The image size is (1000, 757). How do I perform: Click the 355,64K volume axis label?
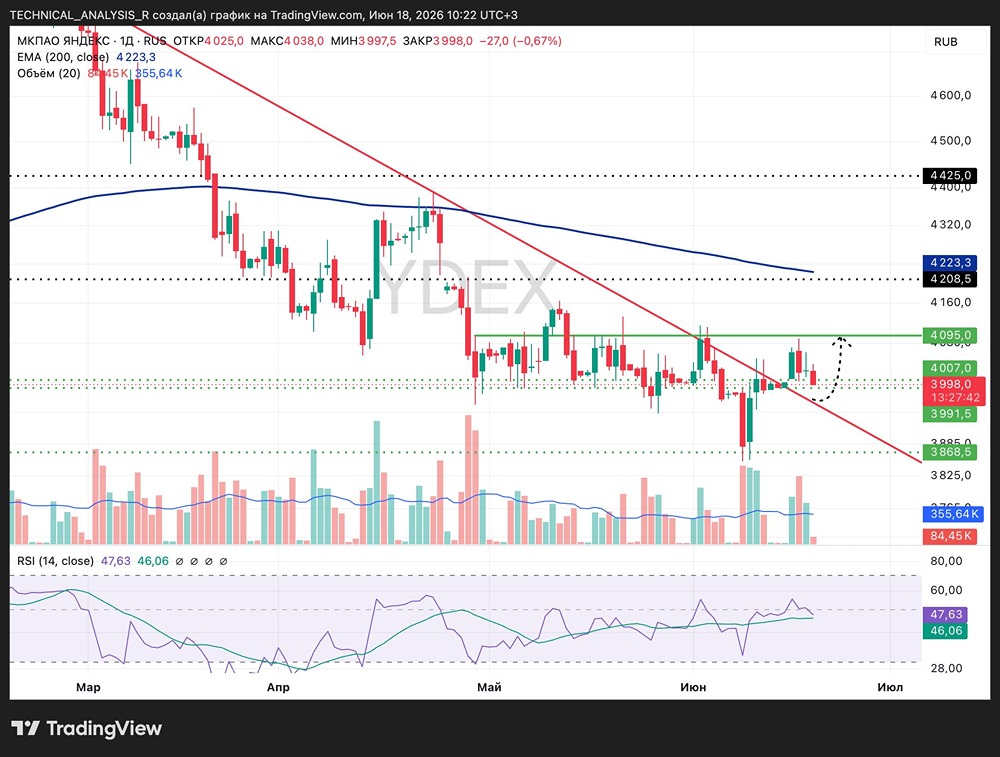[x=953, y=514]
